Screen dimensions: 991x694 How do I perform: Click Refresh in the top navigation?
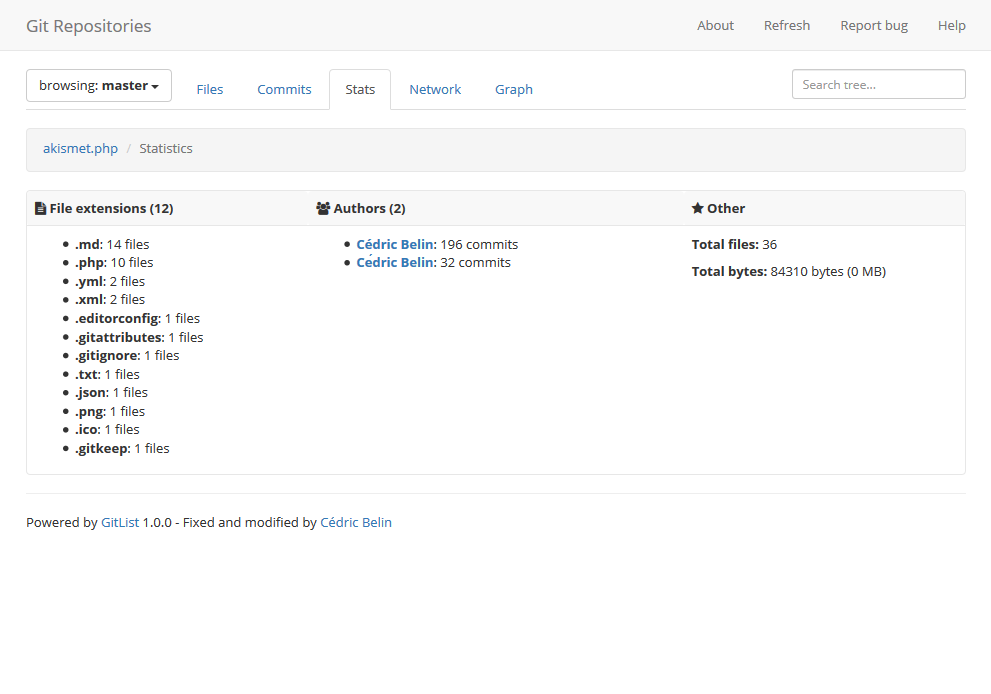tap(786, 25)
